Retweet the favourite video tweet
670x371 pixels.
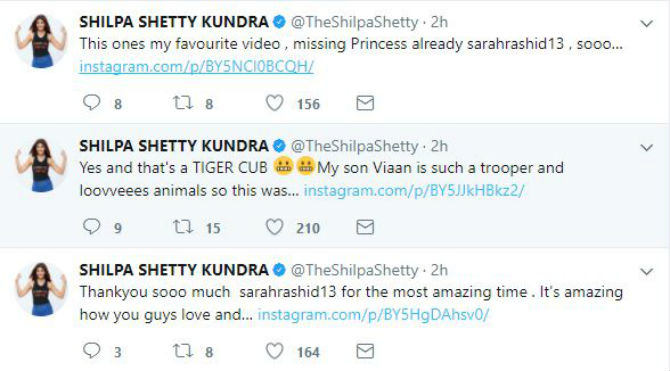click(x=183, y=103)
